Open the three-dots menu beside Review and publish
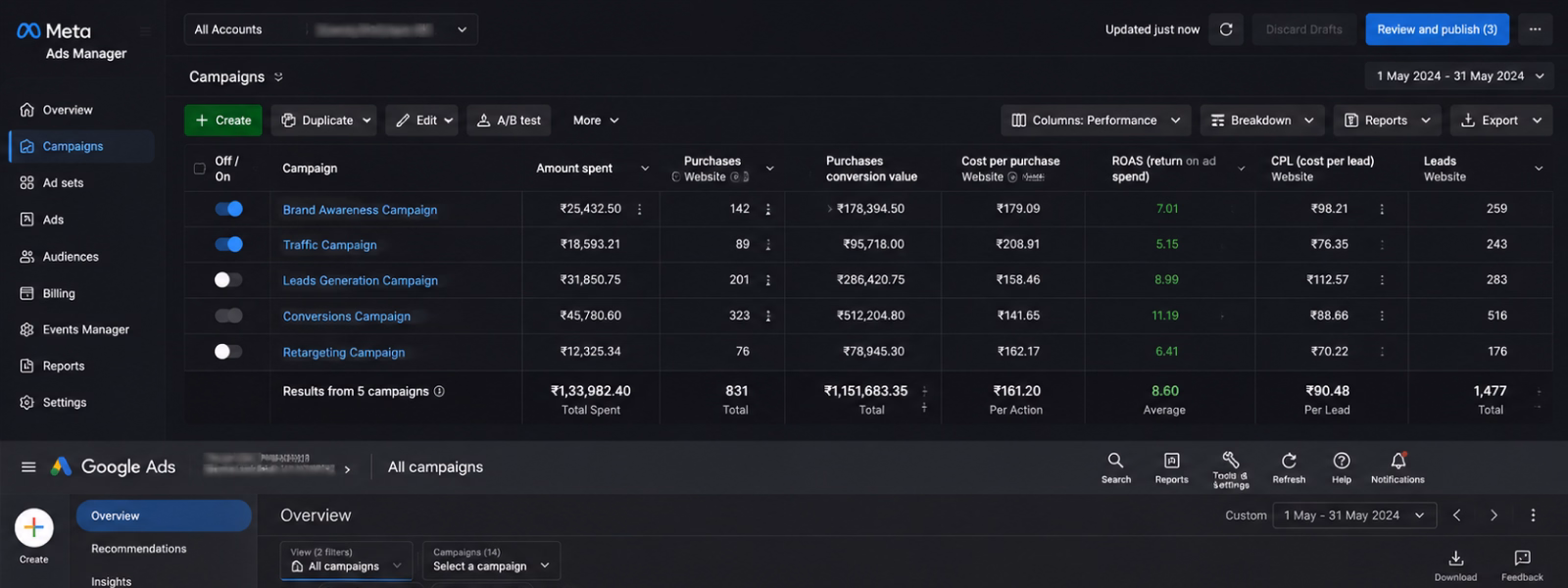The width and height of the screenshot is (1568, 588). [1535, 29]
